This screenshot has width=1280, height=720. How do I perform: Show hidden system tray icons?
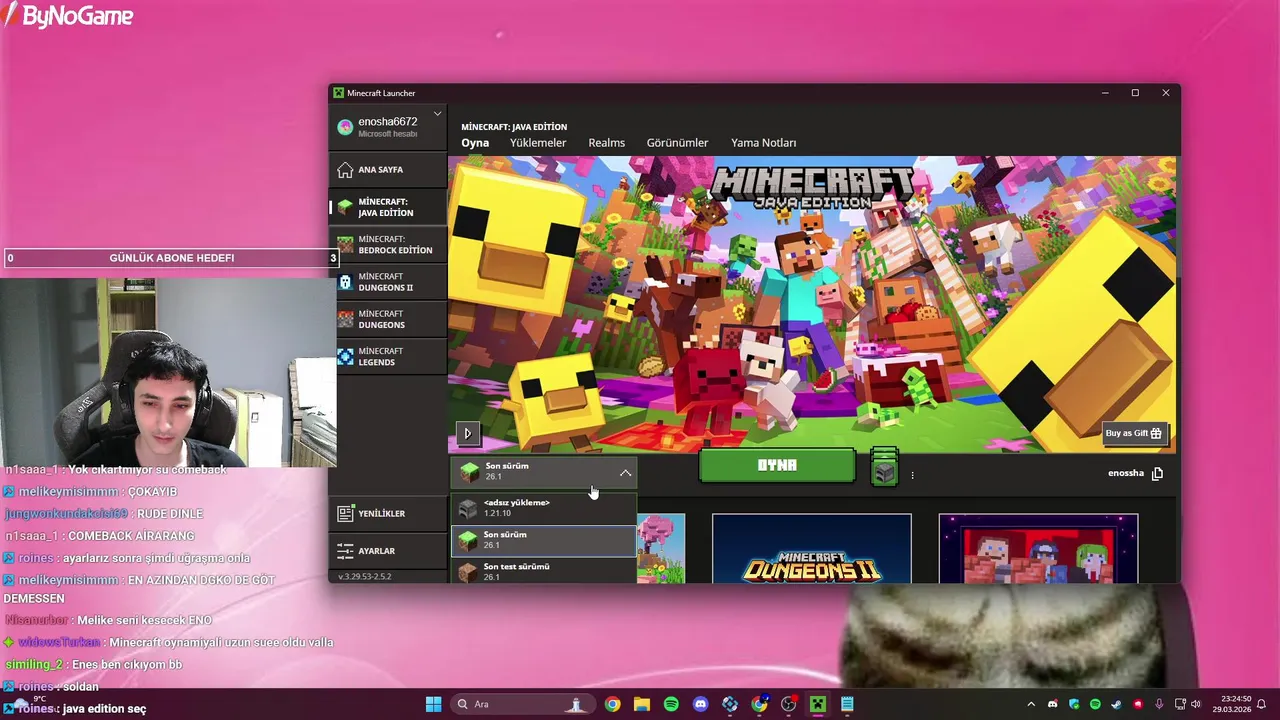pos(1030,704)
